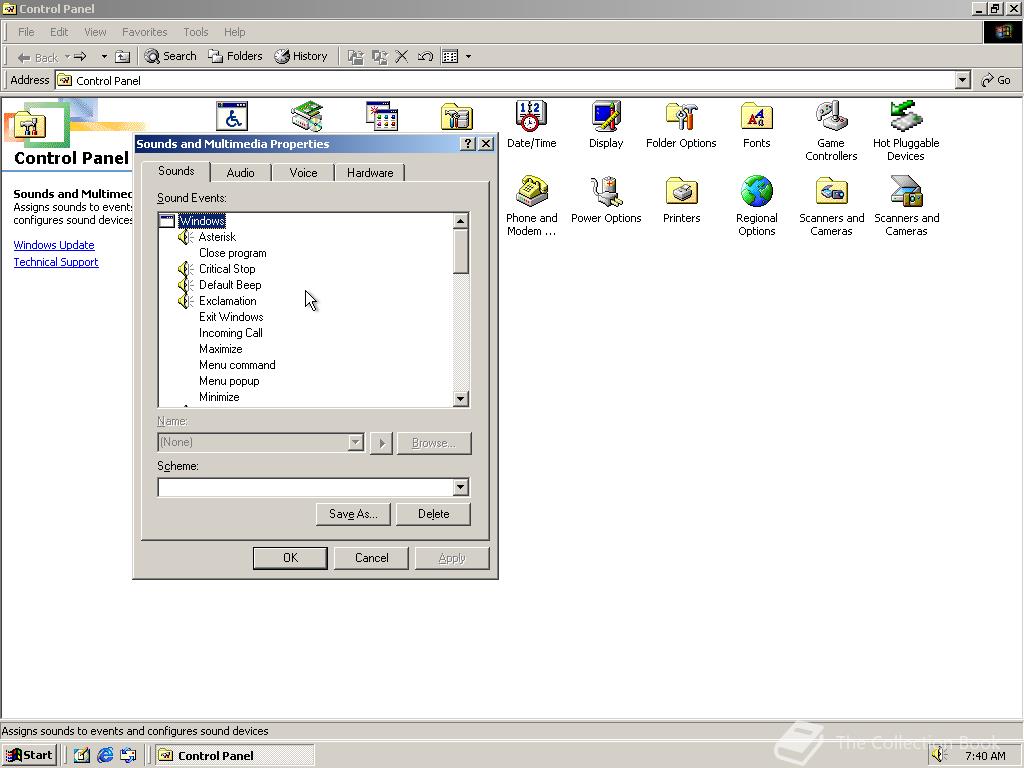
Task: Click the sound events scroll up arrow
Action: coord(460,221)
